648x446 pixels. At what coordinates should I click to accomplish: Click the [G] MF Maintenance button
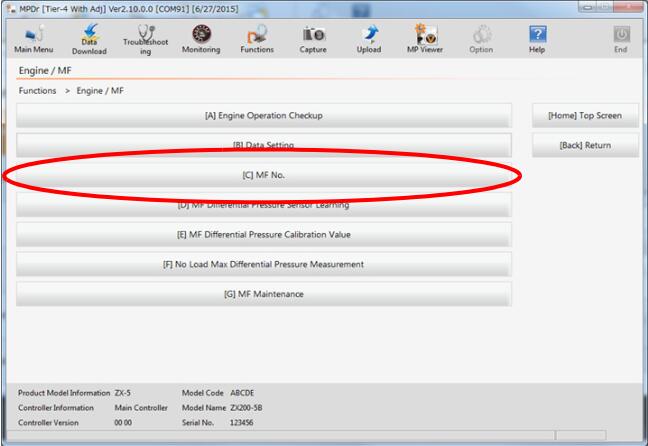click(264, 294)
